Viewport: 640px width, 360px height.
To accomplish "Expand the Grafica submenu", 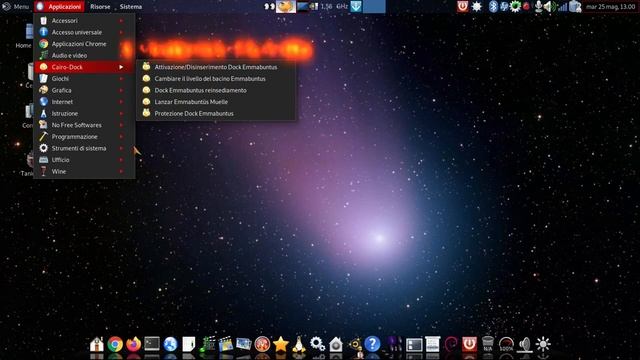I will click(84, 90).
